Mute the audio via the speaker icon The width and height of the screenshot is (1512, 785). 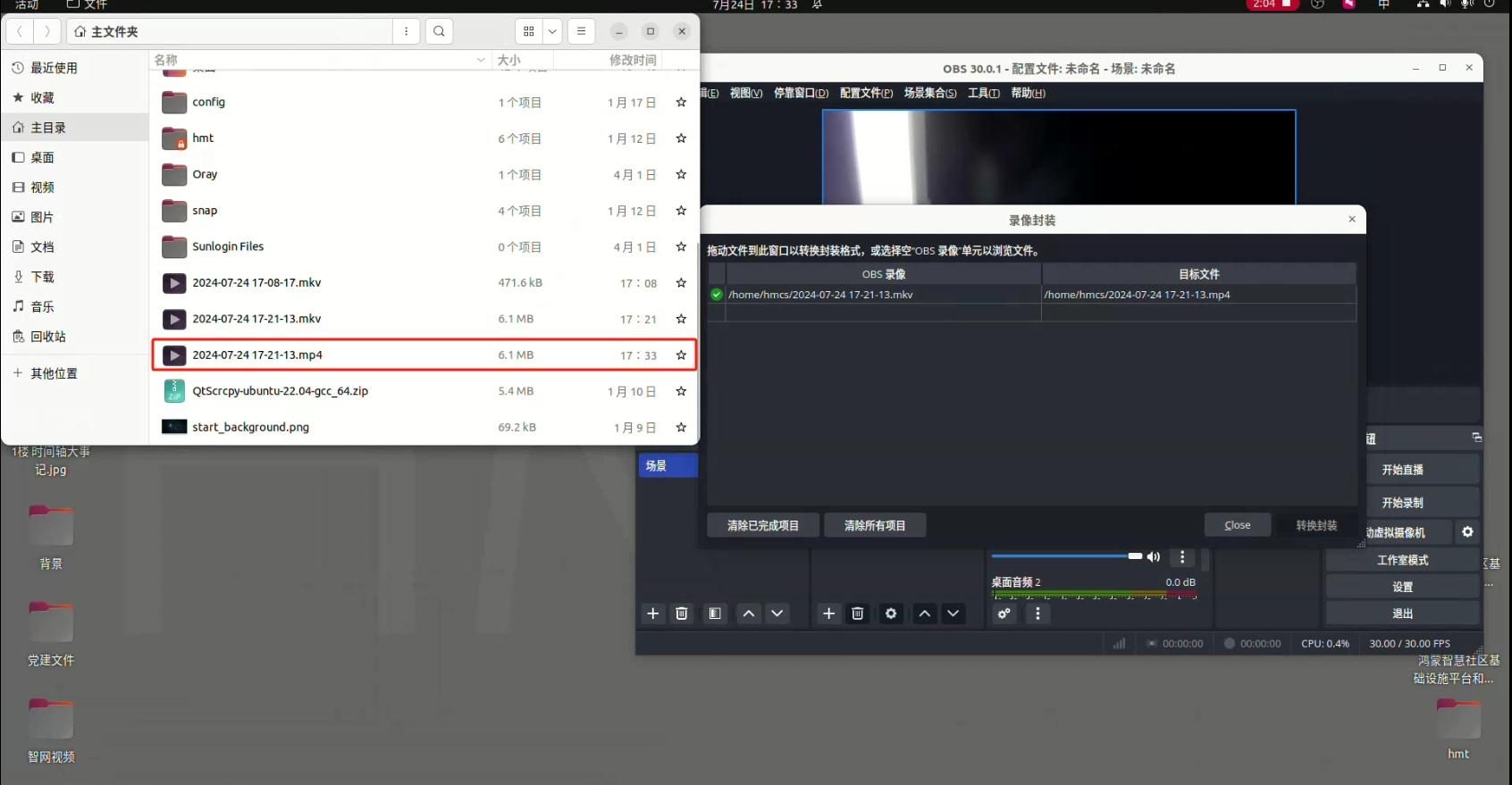pos(1154,556)
